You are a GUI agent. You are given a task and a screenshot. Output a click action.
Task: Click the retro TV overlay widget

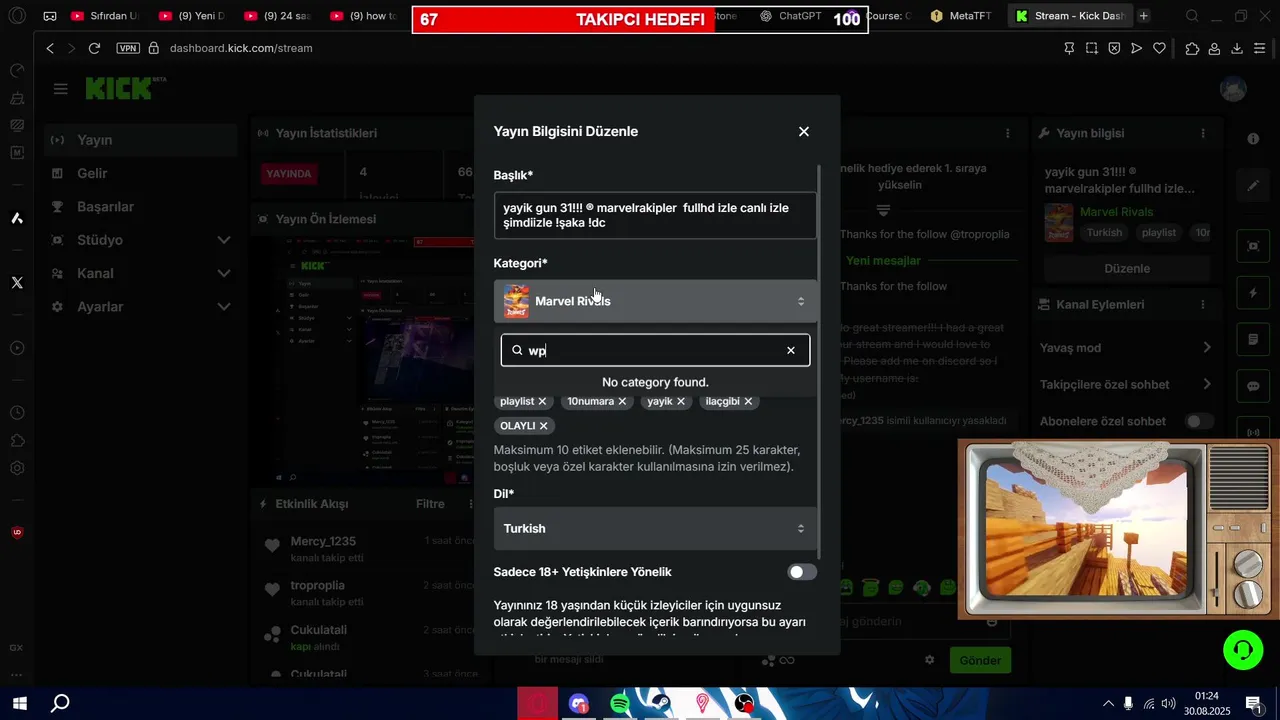click(x=1119, y=529)
